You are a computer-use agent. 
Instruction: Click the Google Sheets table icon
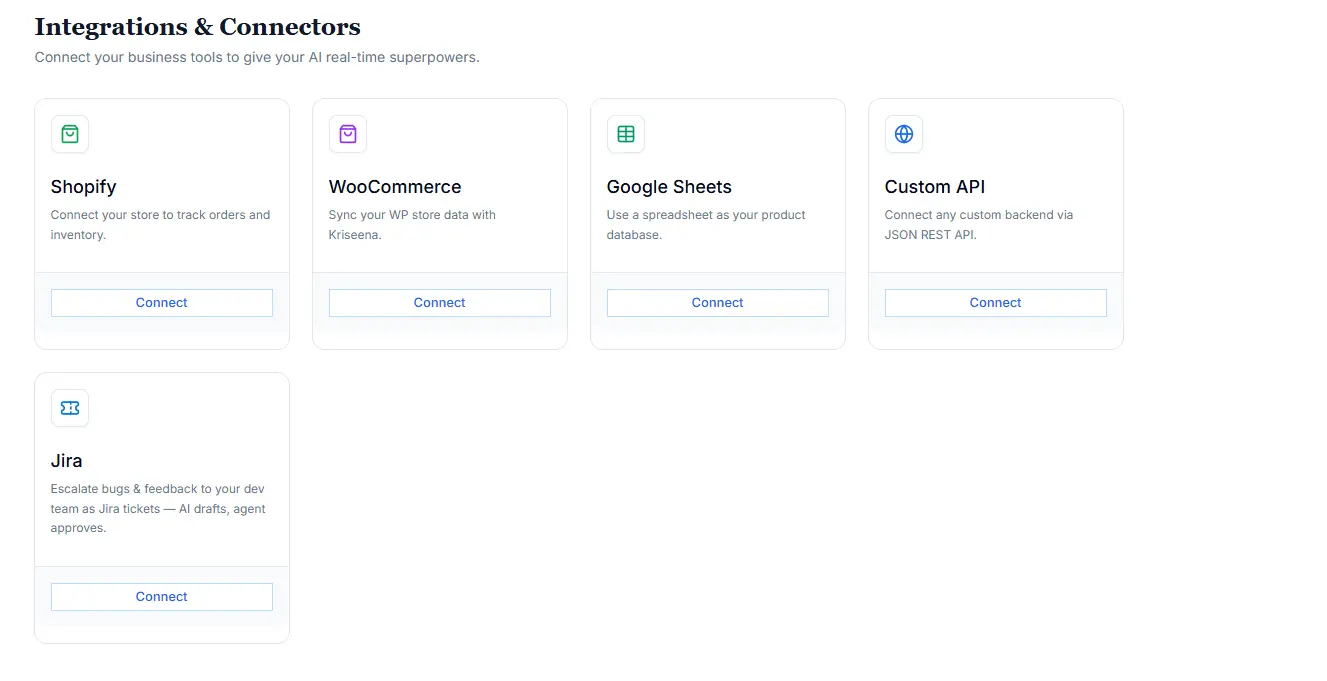pyautogui.click(x=626, y=134)
